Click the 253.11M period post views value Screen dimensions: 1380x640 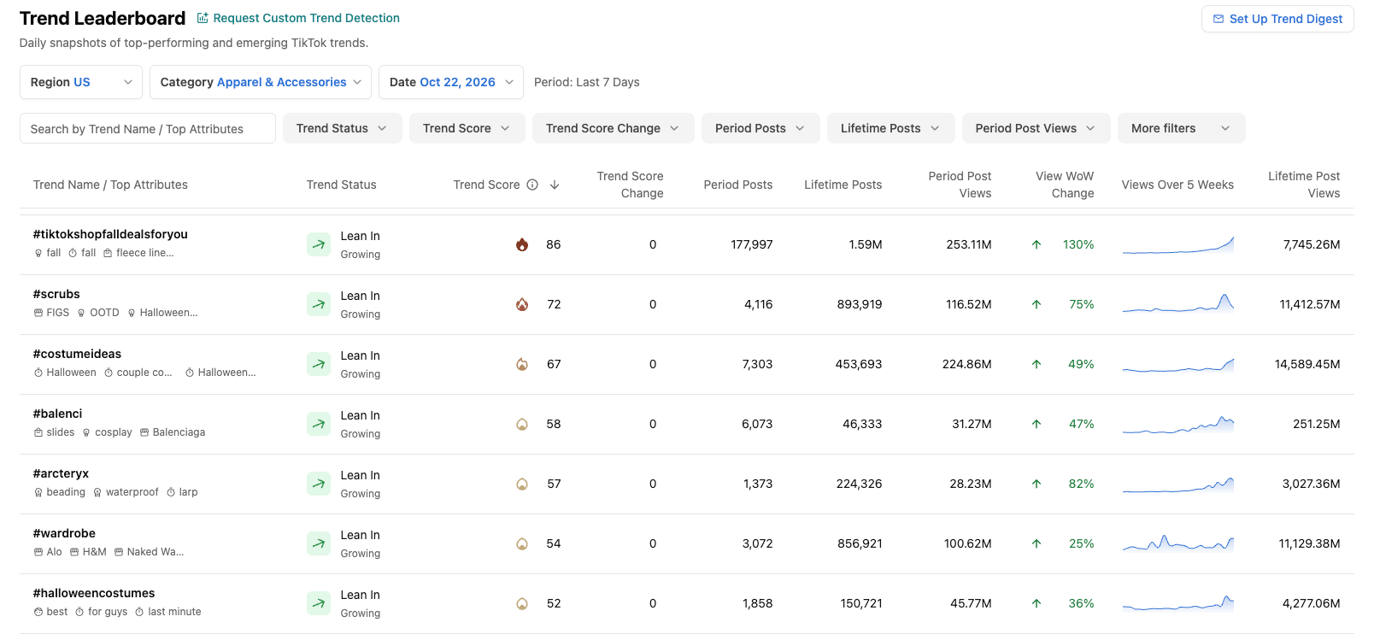pos(969,245)
